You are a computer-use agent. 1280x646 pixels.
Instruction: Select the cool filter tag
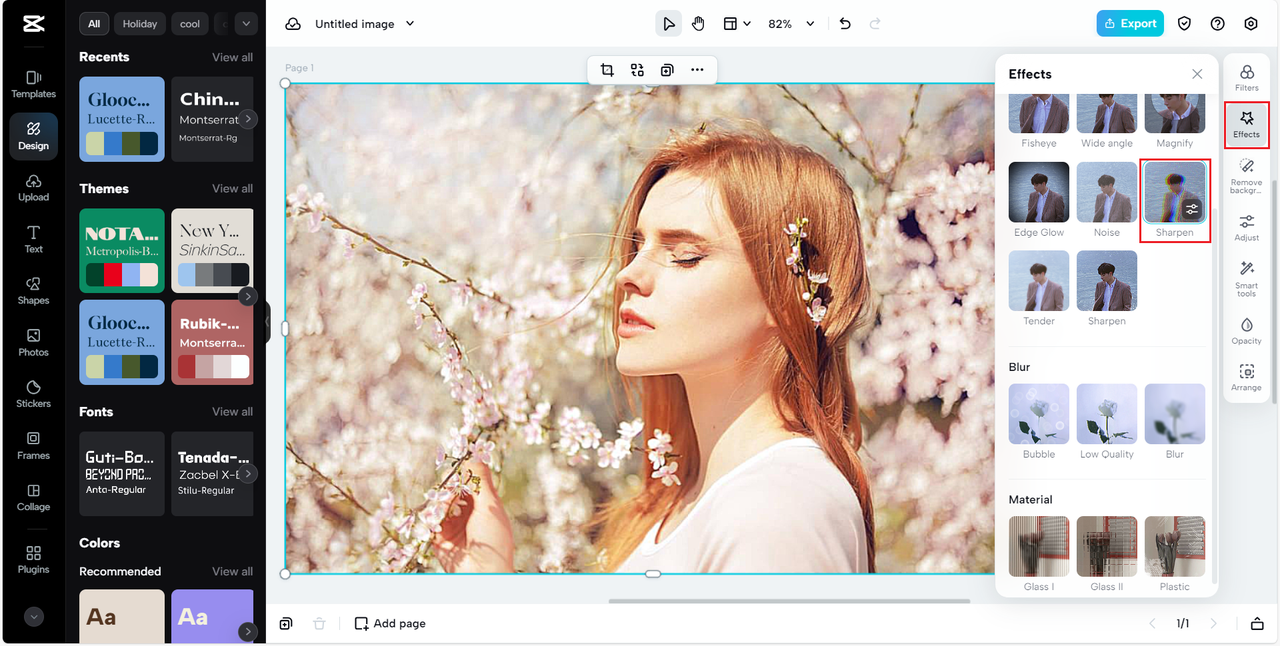pyautogui.click(x=190, y=23)
